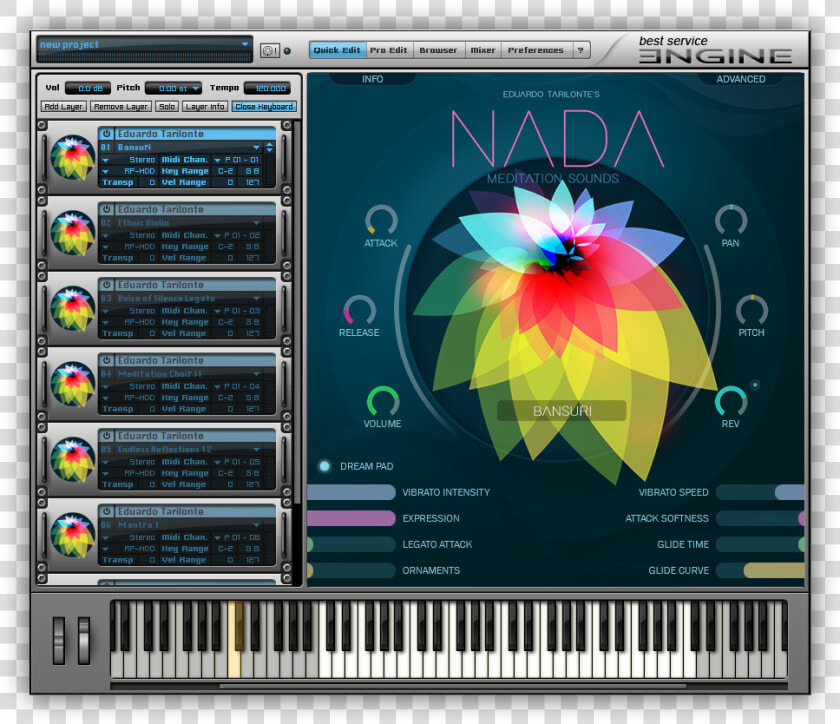This screenshot has height=724, width=840.
Task: Step preset up/down arrows on Bansuri layer
Action: (x=269, y=147)
